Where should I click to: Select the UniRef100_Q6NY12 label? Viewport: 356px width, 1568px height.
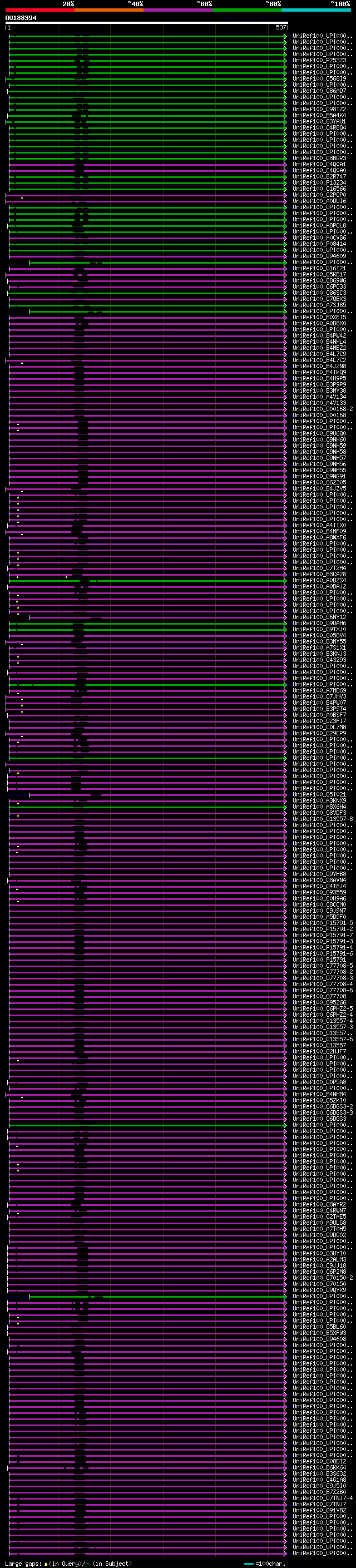(x=319, y=617)
